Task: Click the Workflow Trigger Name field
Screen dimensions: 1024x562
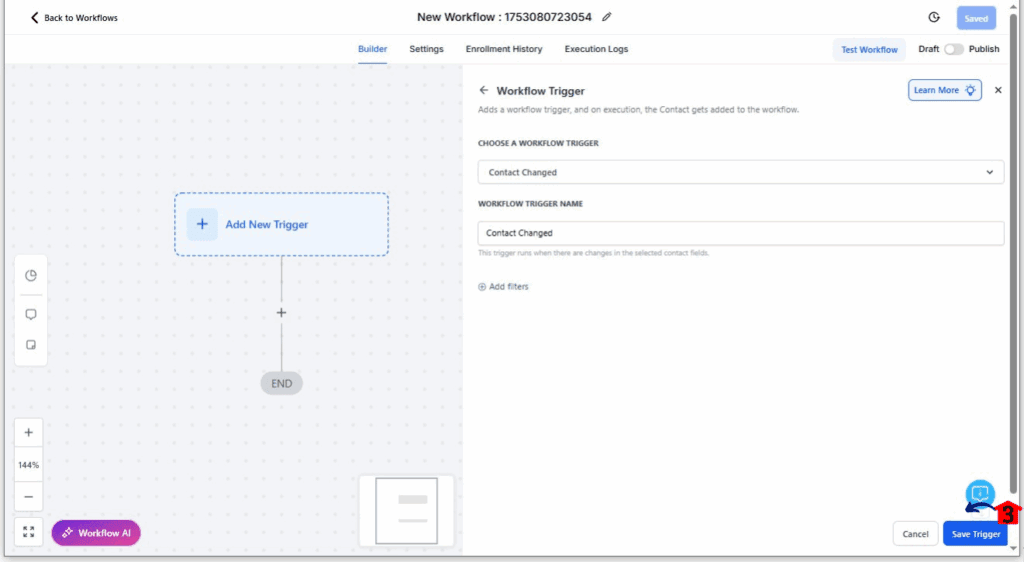Action: click(x=741, y=233)
